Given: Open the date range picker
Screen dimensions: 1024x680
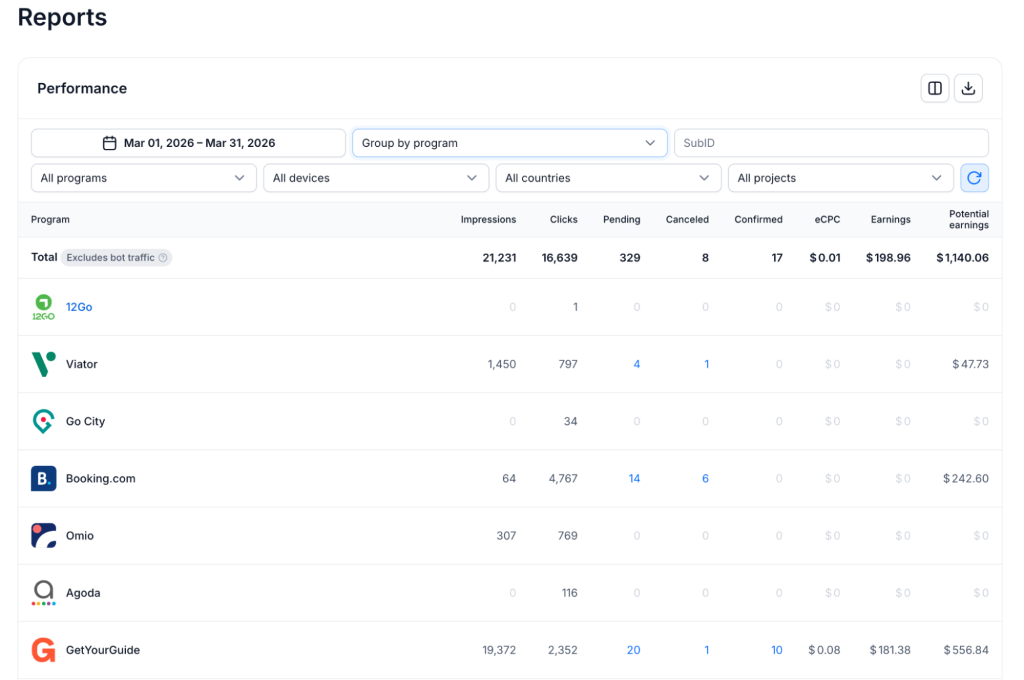Looking at the screenshot, I should tap(188, 143).
